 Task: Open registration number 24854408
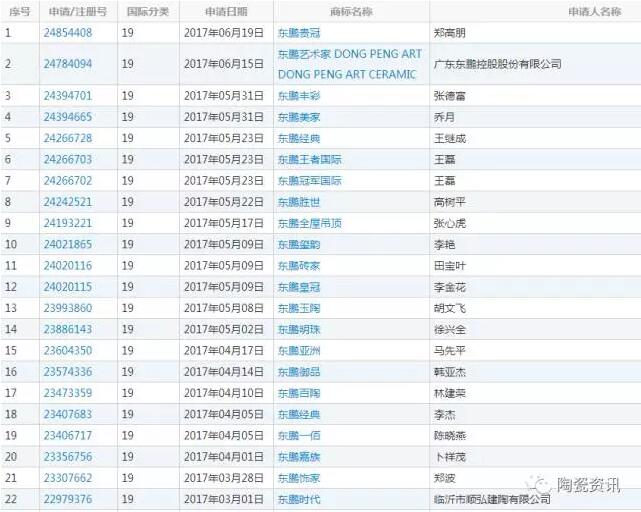pos(68,33)
